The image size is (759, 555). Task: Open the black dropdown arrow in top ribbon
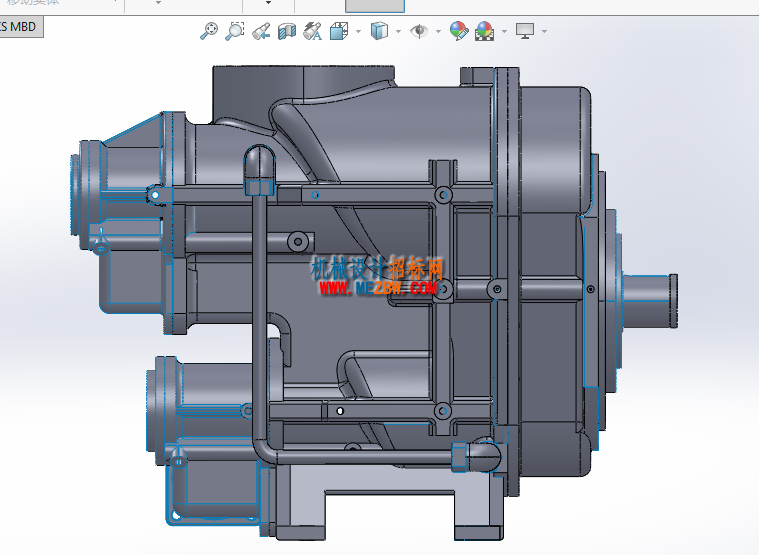(x=269, y=3)
